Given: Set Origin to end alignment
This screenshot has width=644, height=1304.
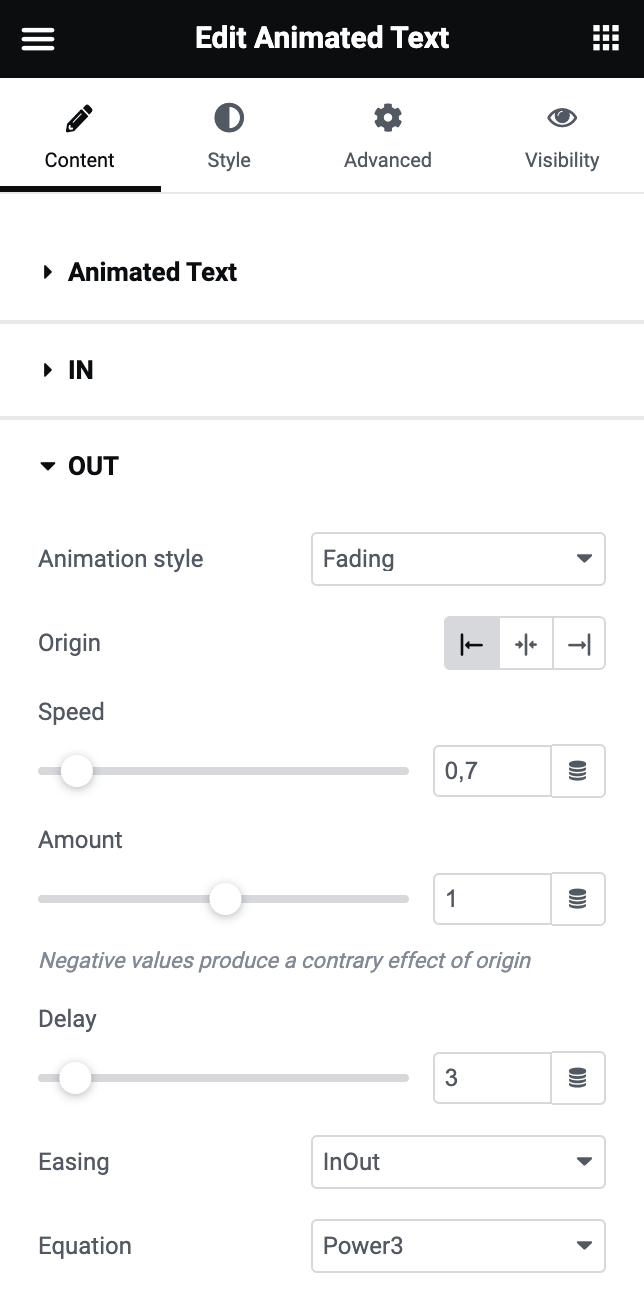Looking at the screenshot, I should [x=579, y=643].
